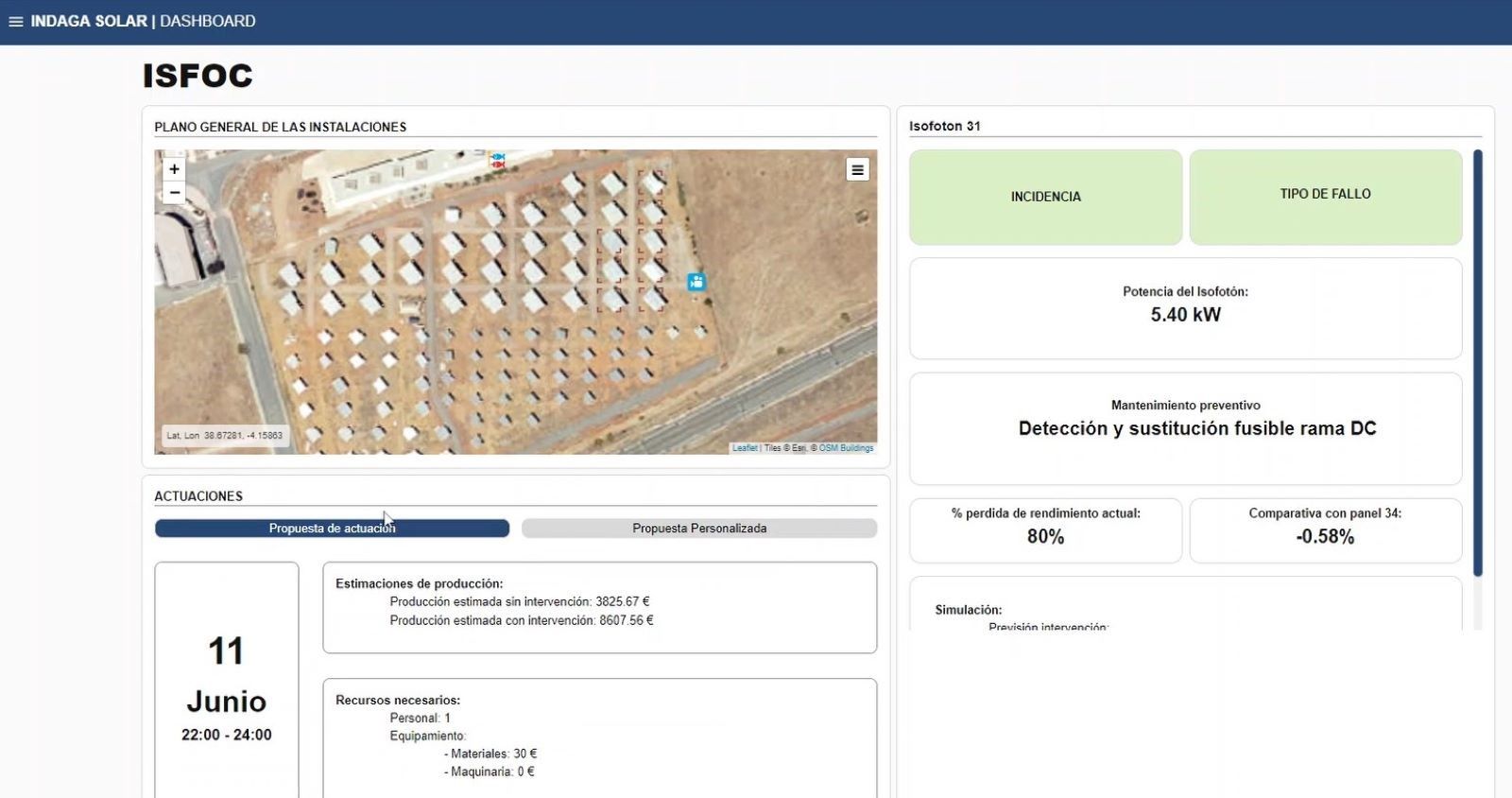Switch to Propuesta Personalizada tab

pos(698,529)
